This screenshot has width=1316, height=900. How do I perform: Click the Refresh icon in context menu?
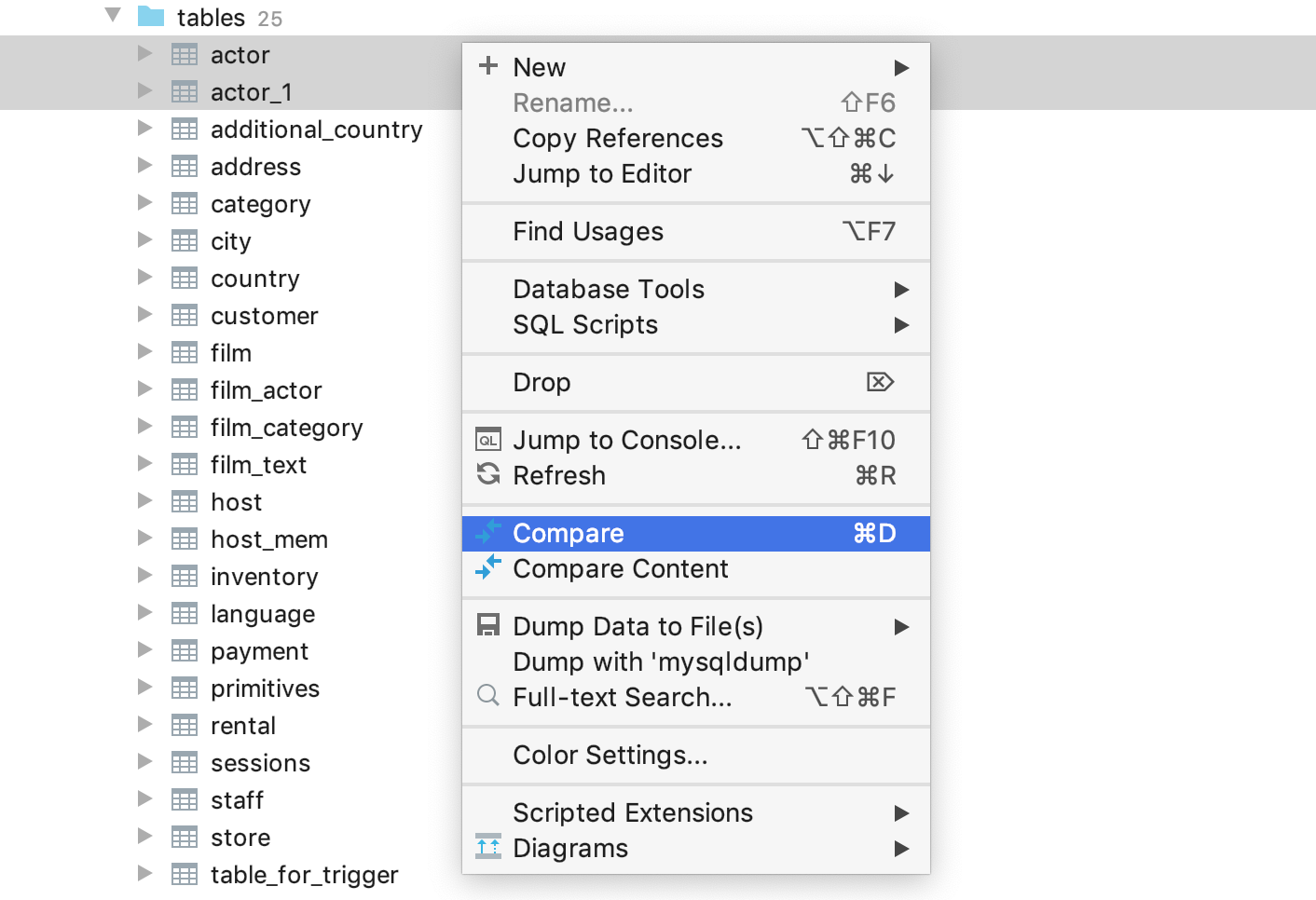(488, 475)
